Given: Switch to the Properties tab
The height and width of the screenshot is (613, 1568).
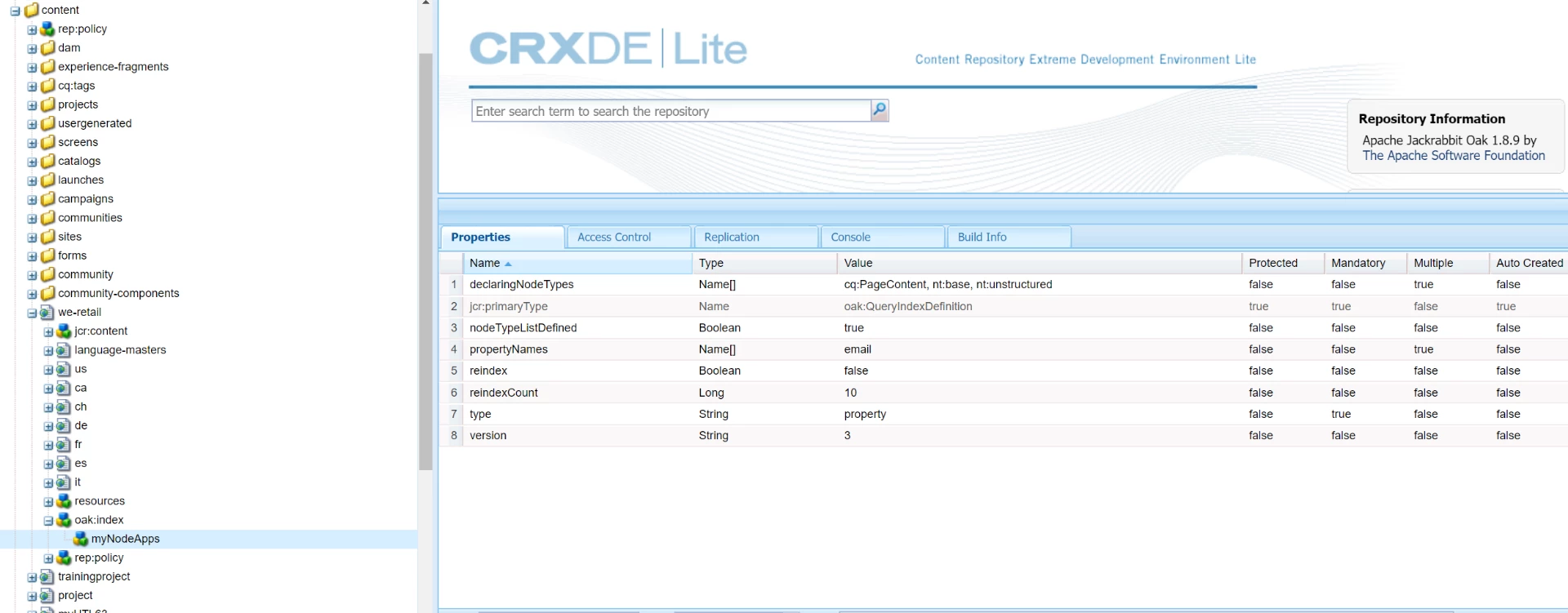Looking at the screenshot, I should click(502, 237).
